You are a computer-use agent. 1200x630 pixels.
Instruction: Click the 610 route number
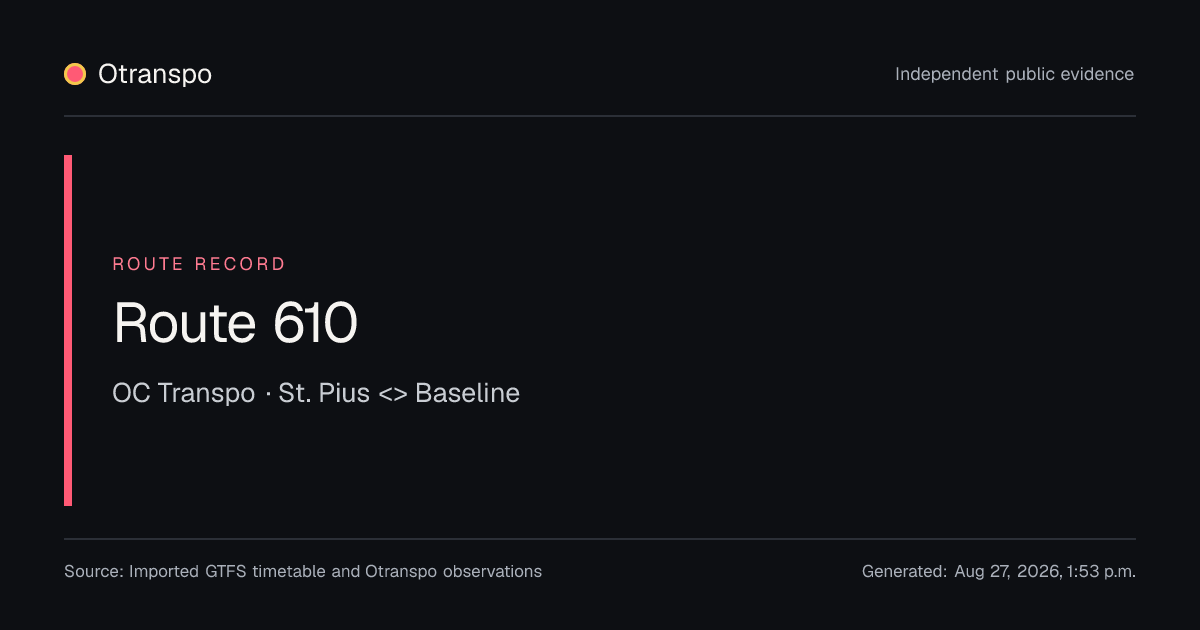(314, 323)
